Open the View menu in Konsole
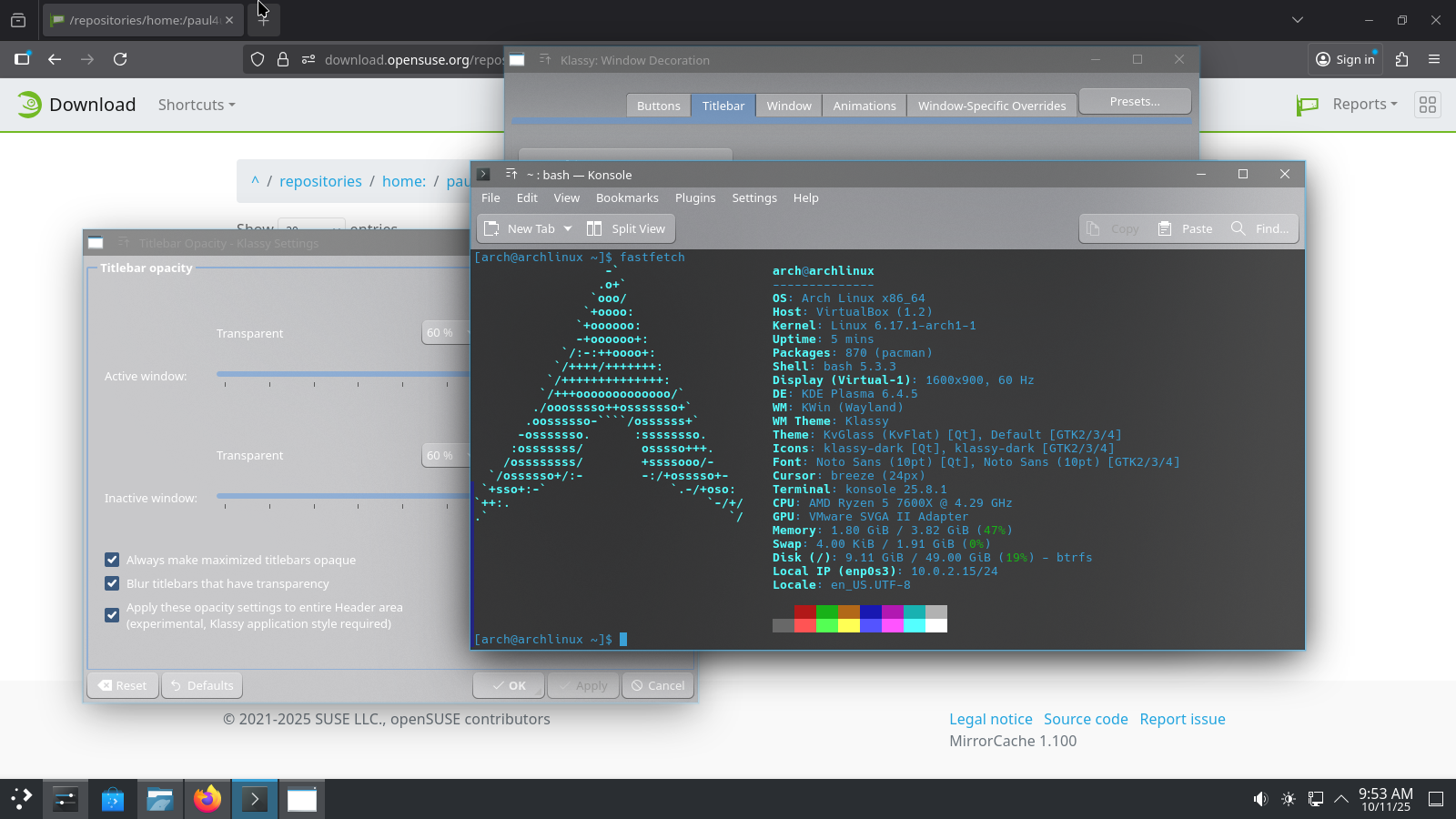 coord(566,197)
